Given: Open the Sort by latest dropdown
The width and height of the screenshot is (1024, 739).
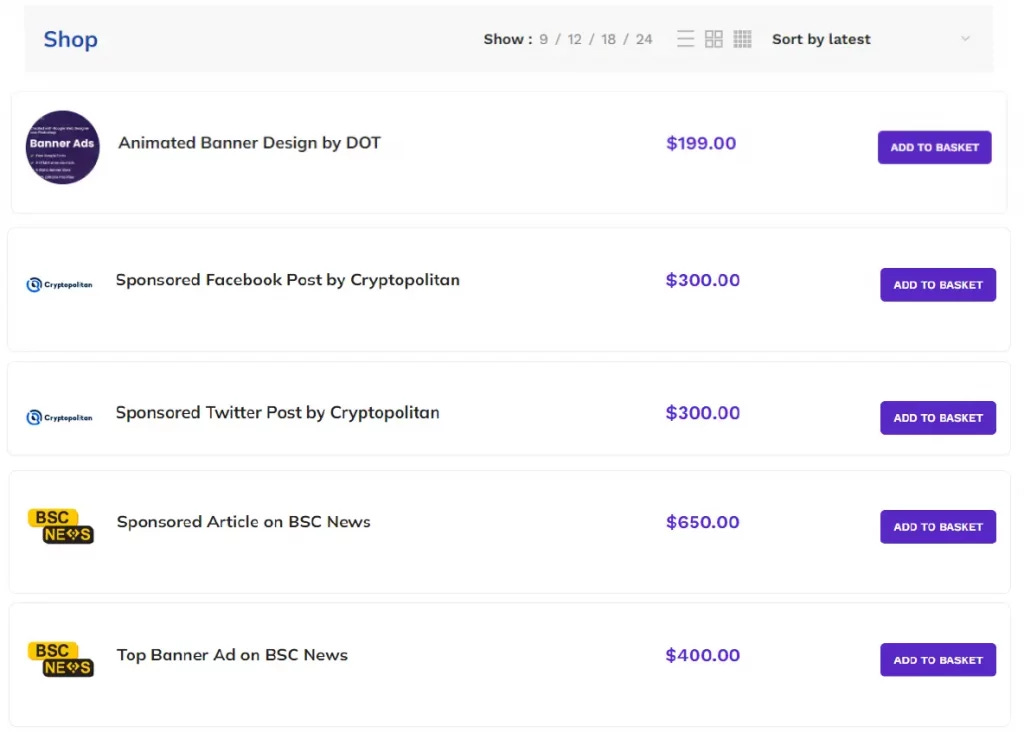Looking at the screenshot, I should 872,39.
